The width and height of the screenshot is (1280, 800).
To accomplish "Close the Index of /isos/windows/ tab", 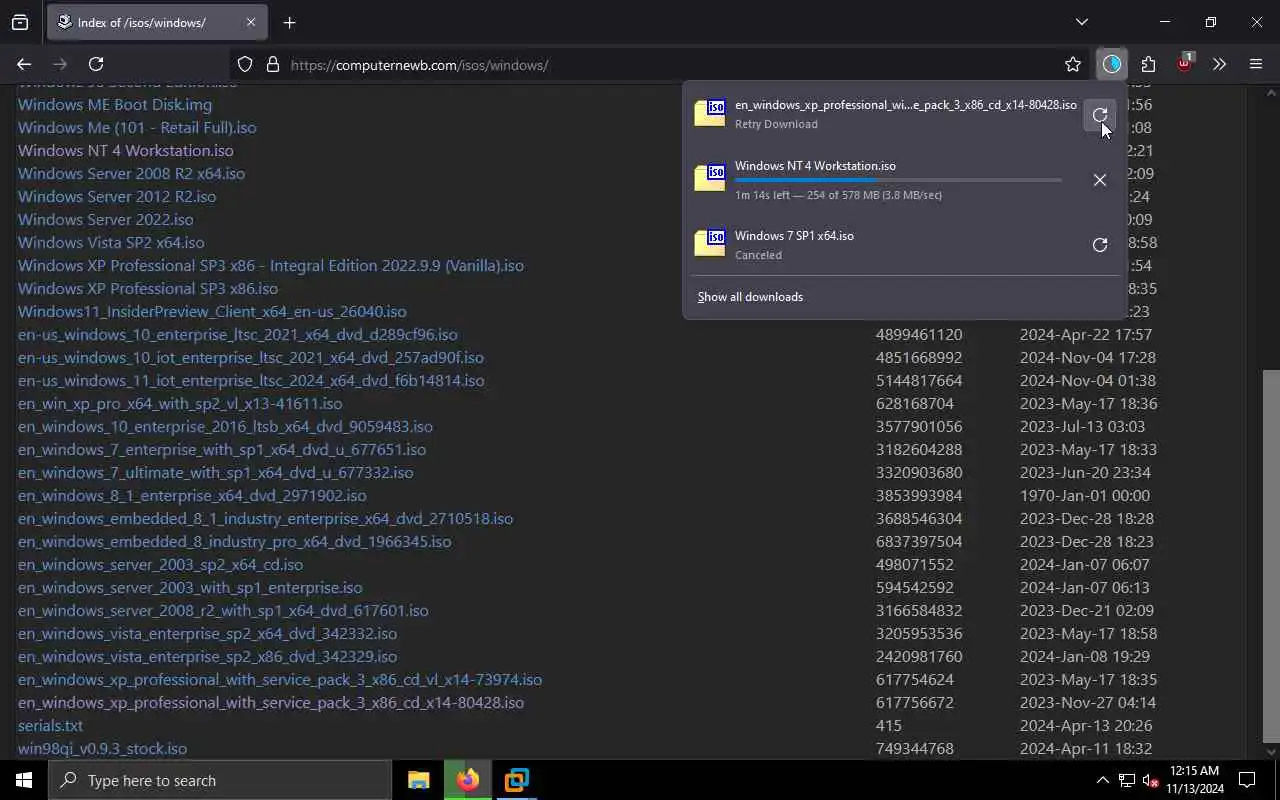I will tap(251, 22).
